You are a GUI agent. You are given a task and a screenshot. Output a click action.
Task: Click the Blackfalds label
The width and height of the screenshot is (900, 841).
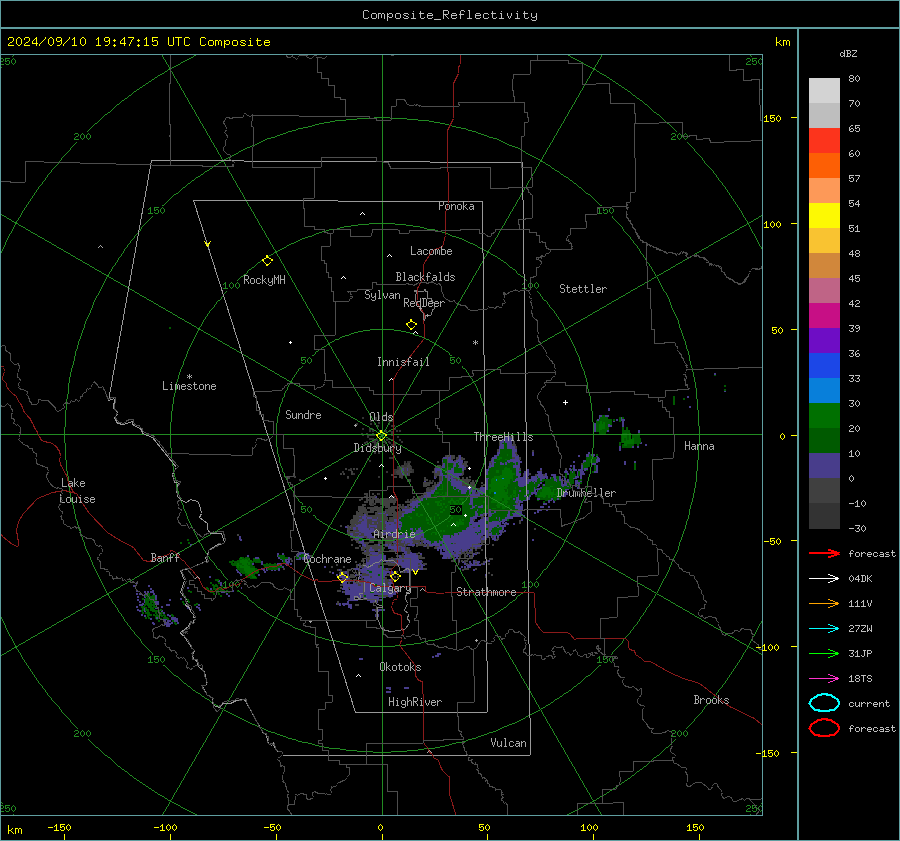tap(425, 277)
